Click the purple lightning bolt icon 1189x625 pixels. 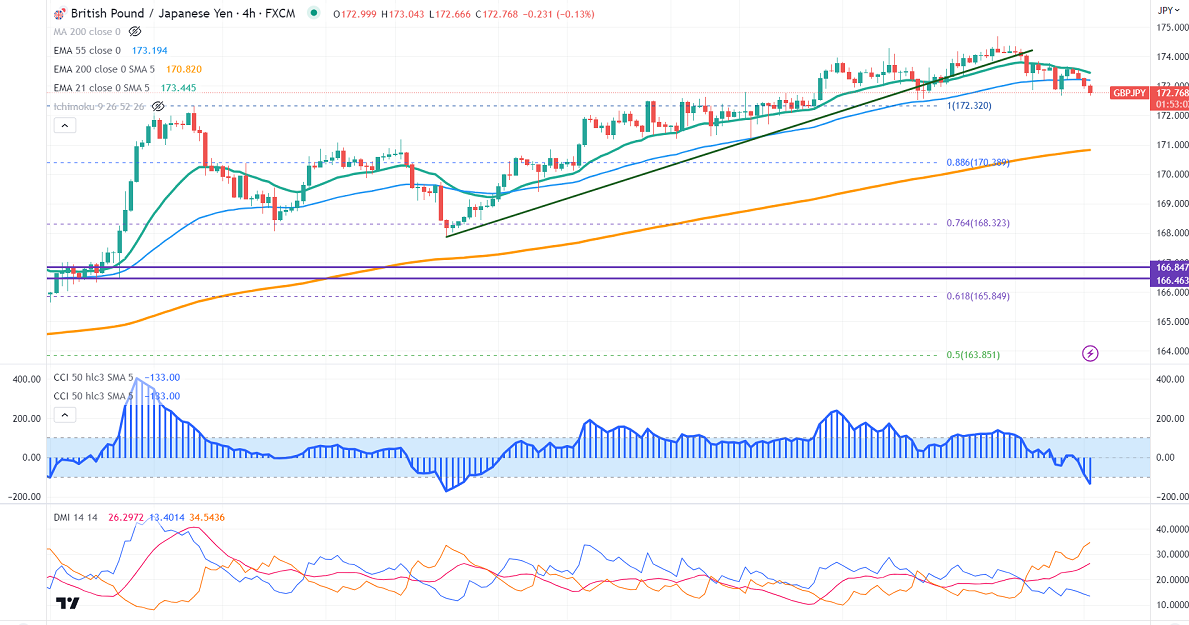click(1091, 353)
